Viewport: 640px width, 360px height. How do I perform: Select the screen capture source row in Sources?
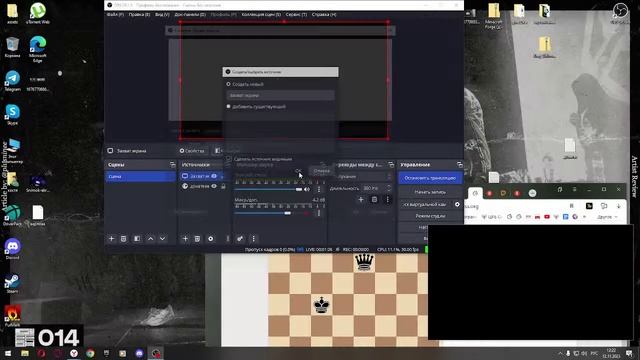point(203,176)
